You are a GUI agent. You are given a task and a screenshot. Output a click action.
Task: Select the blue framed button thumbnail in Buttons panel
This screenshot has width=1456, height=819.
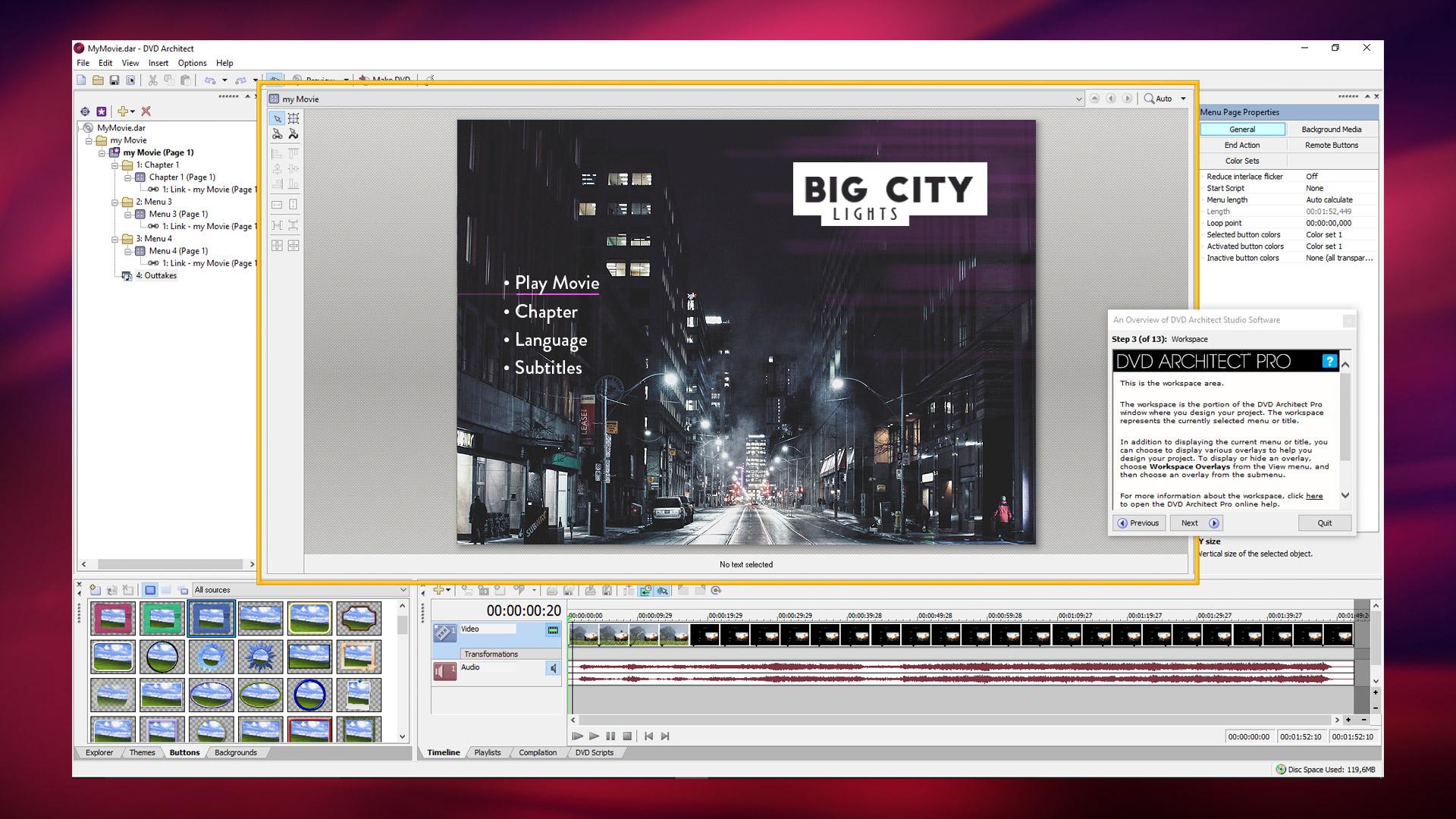[212, 618]
